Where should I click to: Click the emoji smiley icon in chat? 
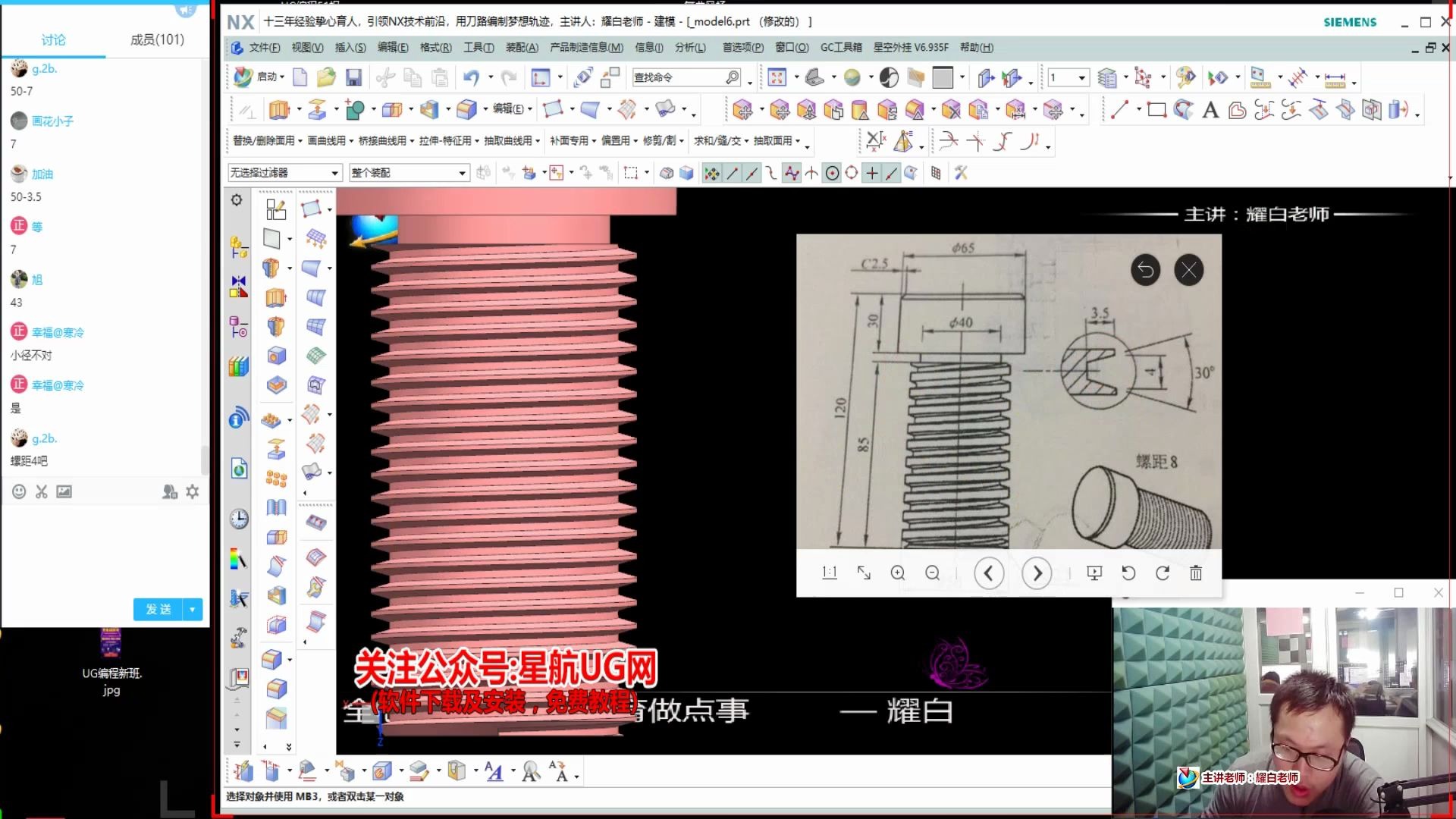point(19,491)
